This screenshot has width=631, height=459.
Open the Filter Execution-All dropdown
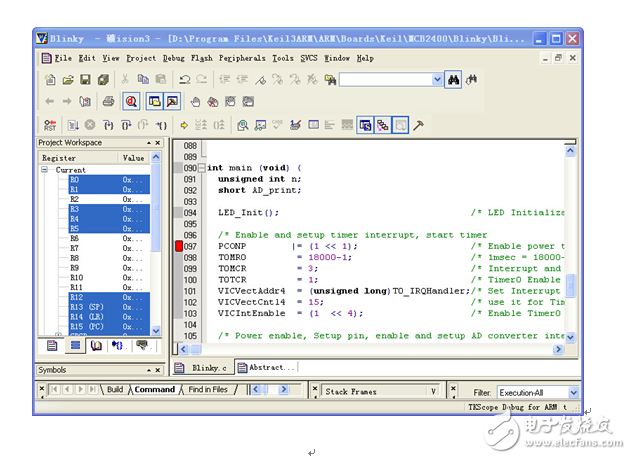tap(573, 393)
